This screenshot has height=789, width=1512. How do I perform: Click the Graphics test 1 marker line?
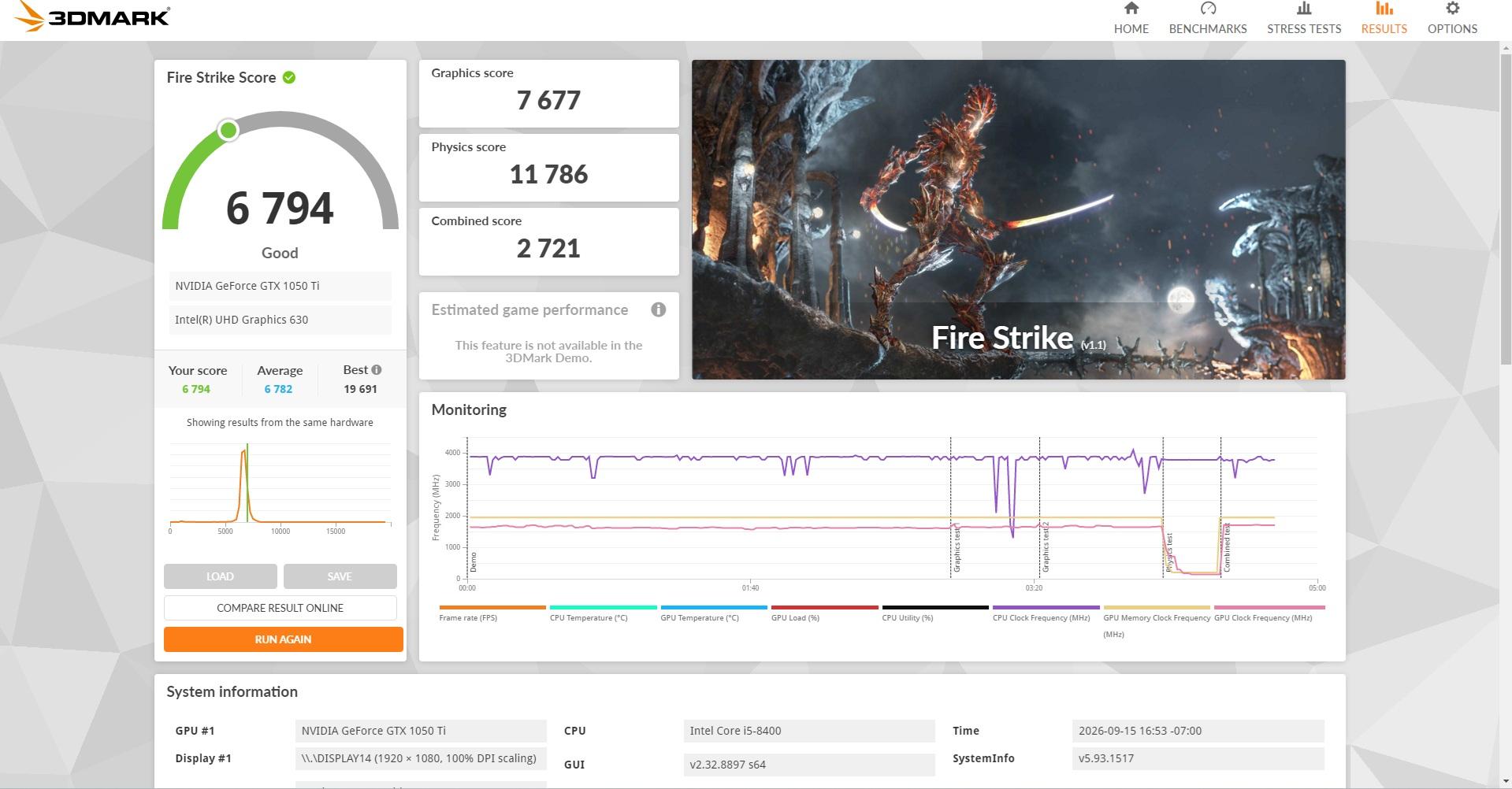[x=950, y=508]
